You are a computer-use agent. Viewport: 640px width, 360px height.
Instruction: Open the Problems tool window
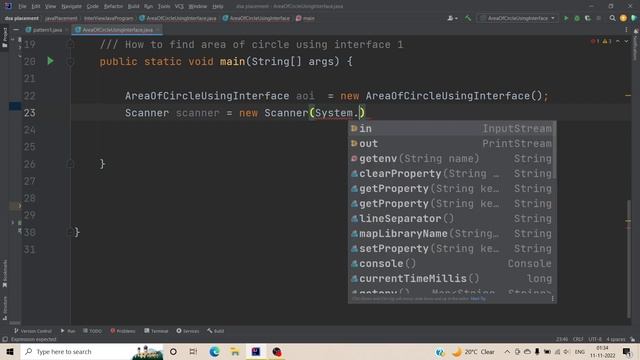point(122,331)
